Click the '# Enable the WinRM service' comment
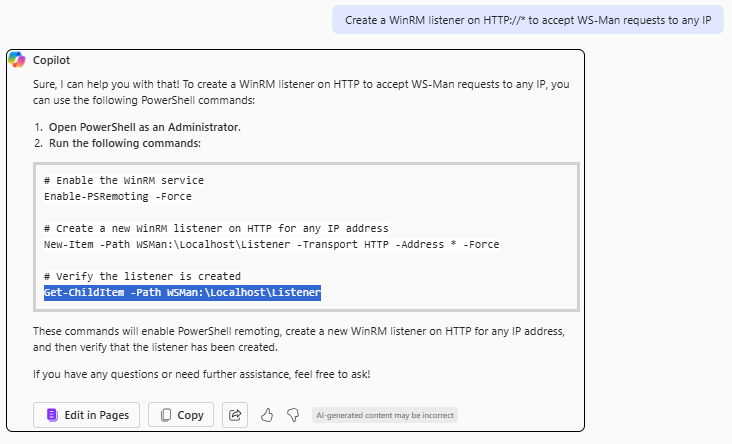This screenshot has height=444, width=732. point(124,180)
